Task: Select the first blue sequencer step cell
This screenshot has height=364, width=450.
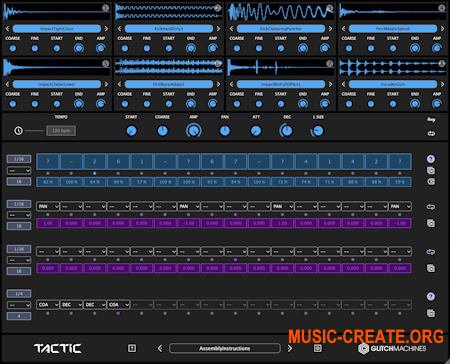Action: click(48, 161)
